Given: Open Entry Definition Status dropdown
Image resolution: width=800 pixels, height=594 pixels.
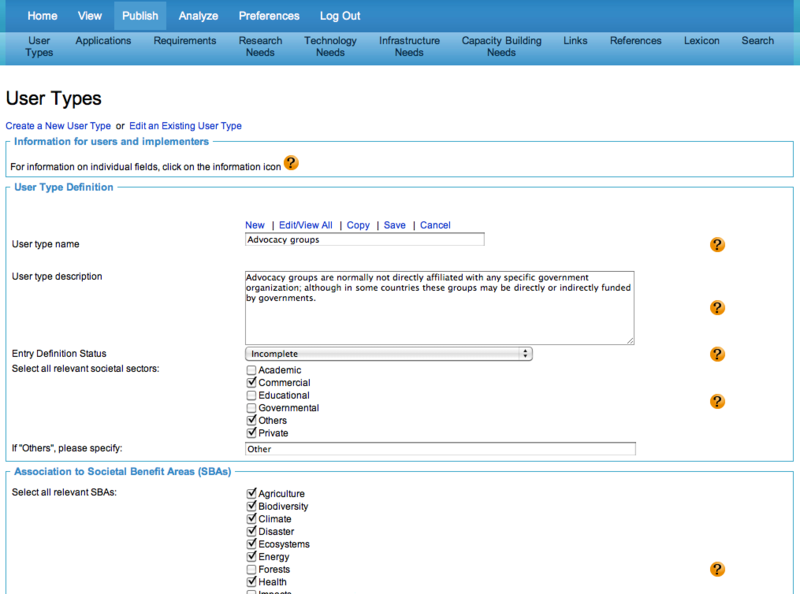Looking at the screenshot, I should [388, 354].
